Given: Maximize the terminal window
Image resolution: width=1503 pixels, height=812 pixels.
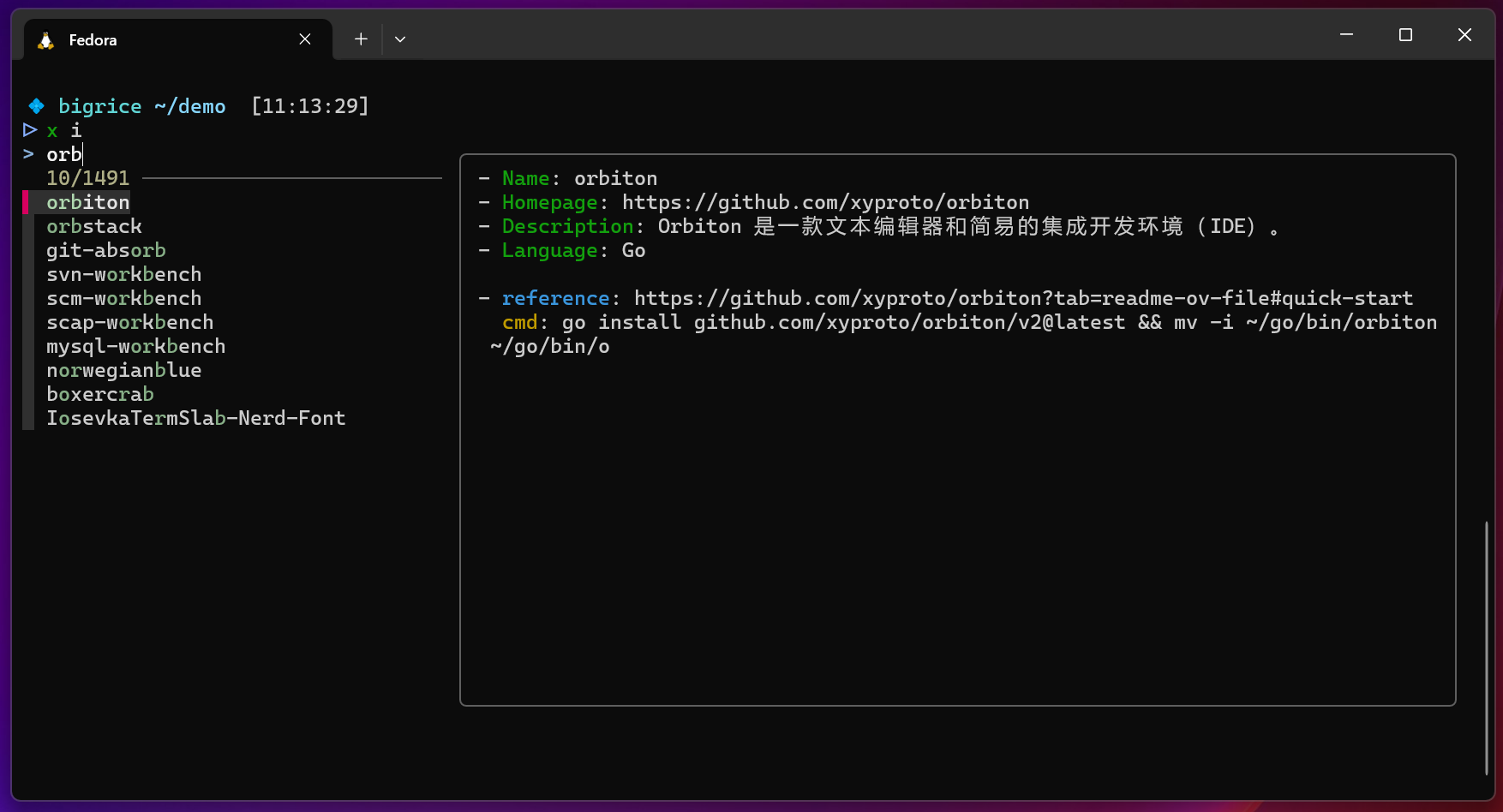Looking at the screenshot, I should point(1405,34).
